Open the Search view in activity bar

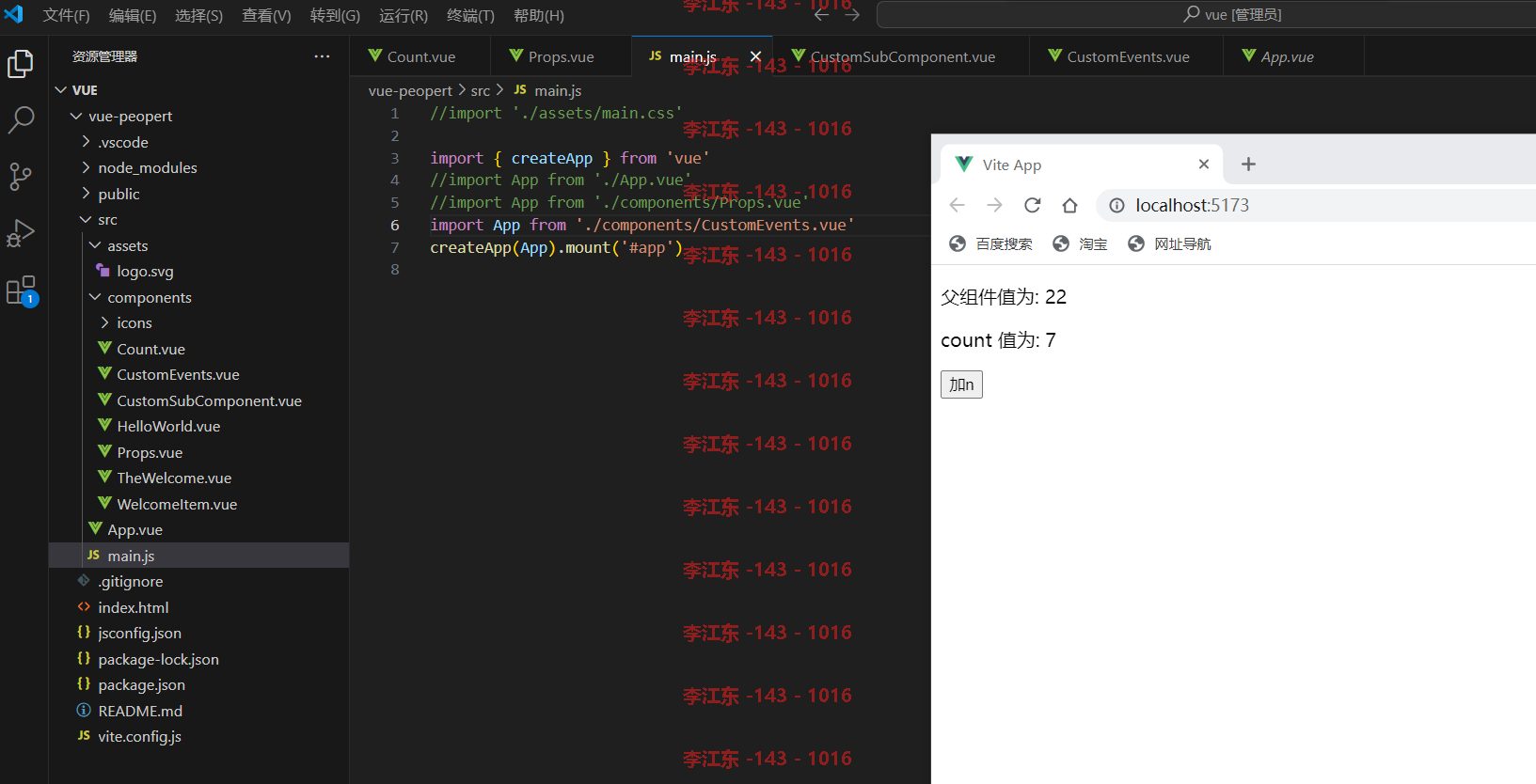click(21, 119)
